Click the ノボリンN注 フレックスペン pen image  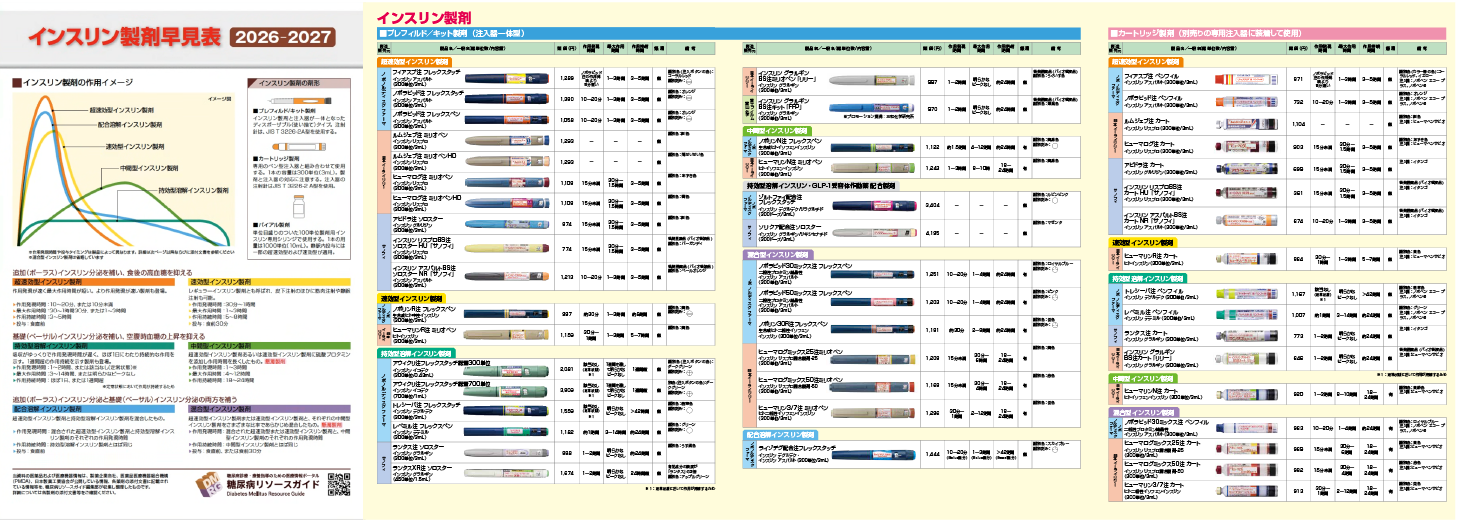[x=871, y=147]
